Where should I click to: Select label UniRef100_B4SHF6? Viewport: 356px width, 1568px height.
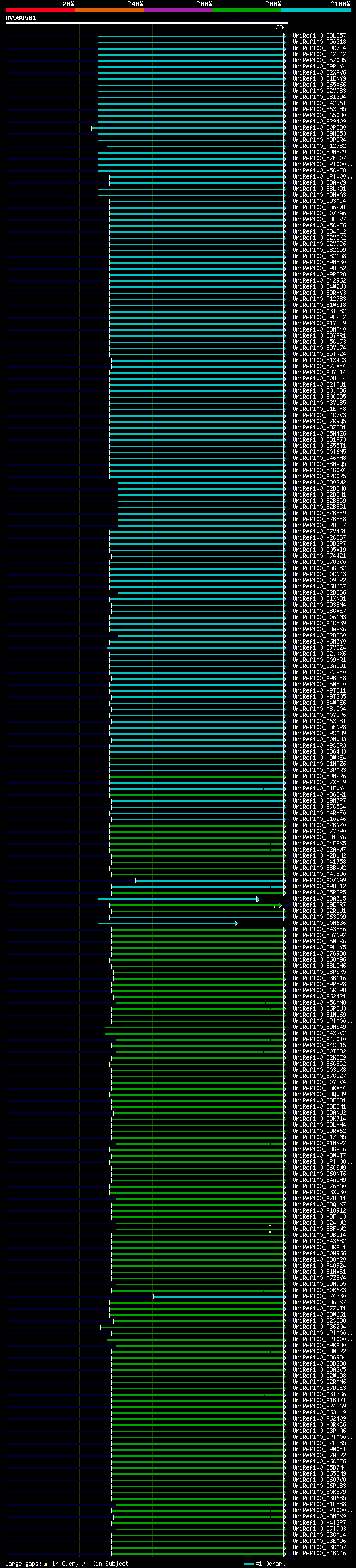(x=319, y=929)
